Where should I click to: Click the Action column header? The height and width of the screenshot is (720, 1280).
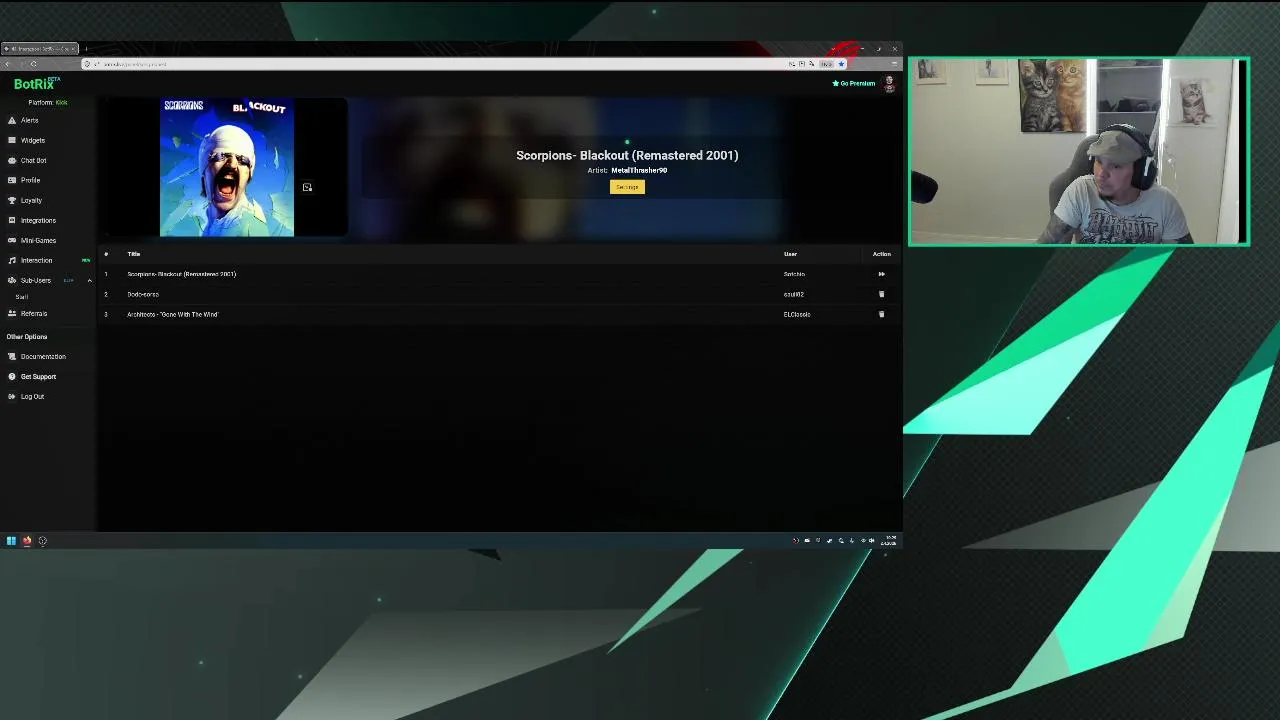click(x=881, y=254)
